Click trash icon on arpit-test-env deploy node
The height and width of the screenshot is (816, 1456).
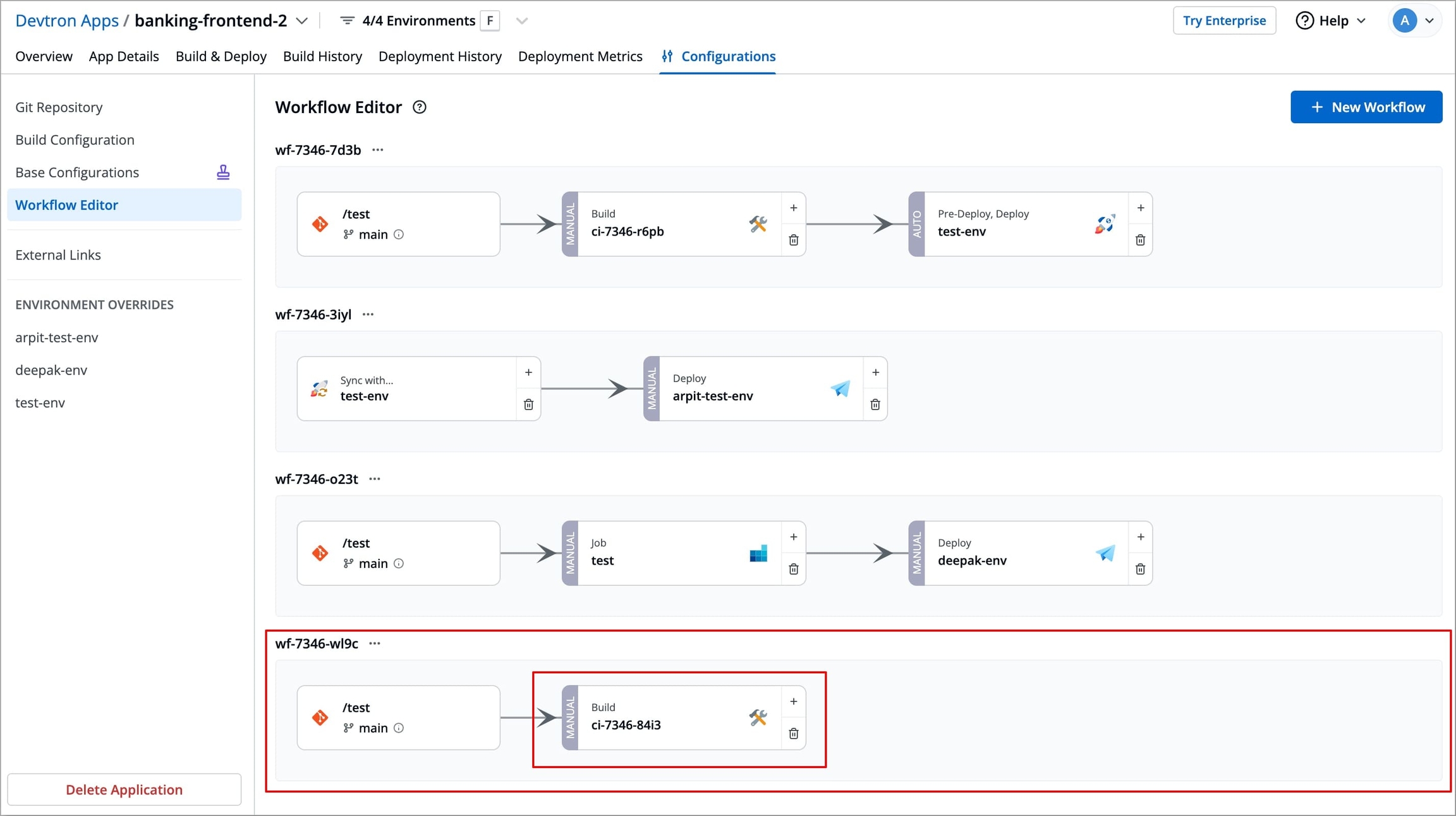click(875, 404)
